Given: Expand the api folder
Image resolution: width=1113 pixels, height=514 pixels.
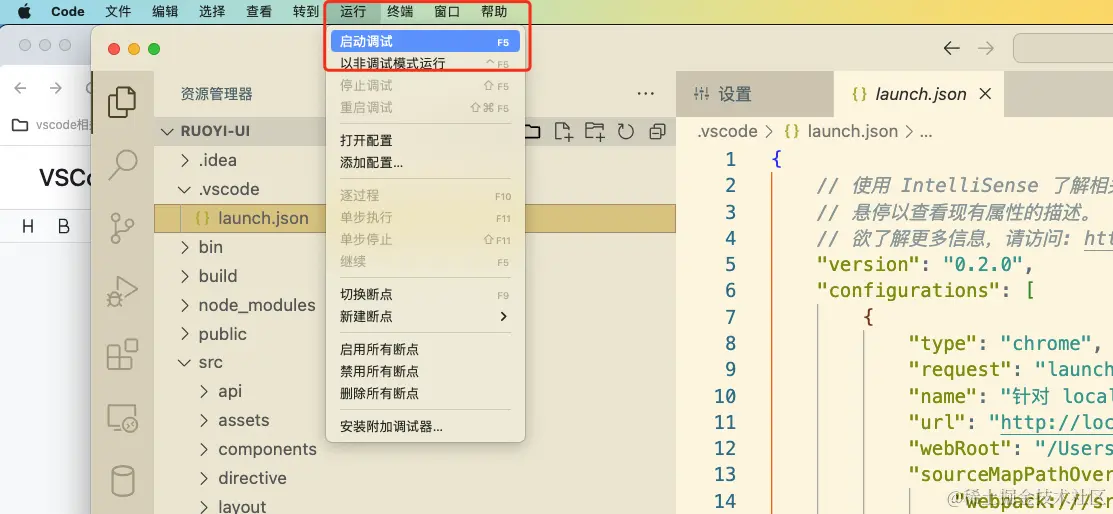Looking at the screenshot, I should 204,392.
